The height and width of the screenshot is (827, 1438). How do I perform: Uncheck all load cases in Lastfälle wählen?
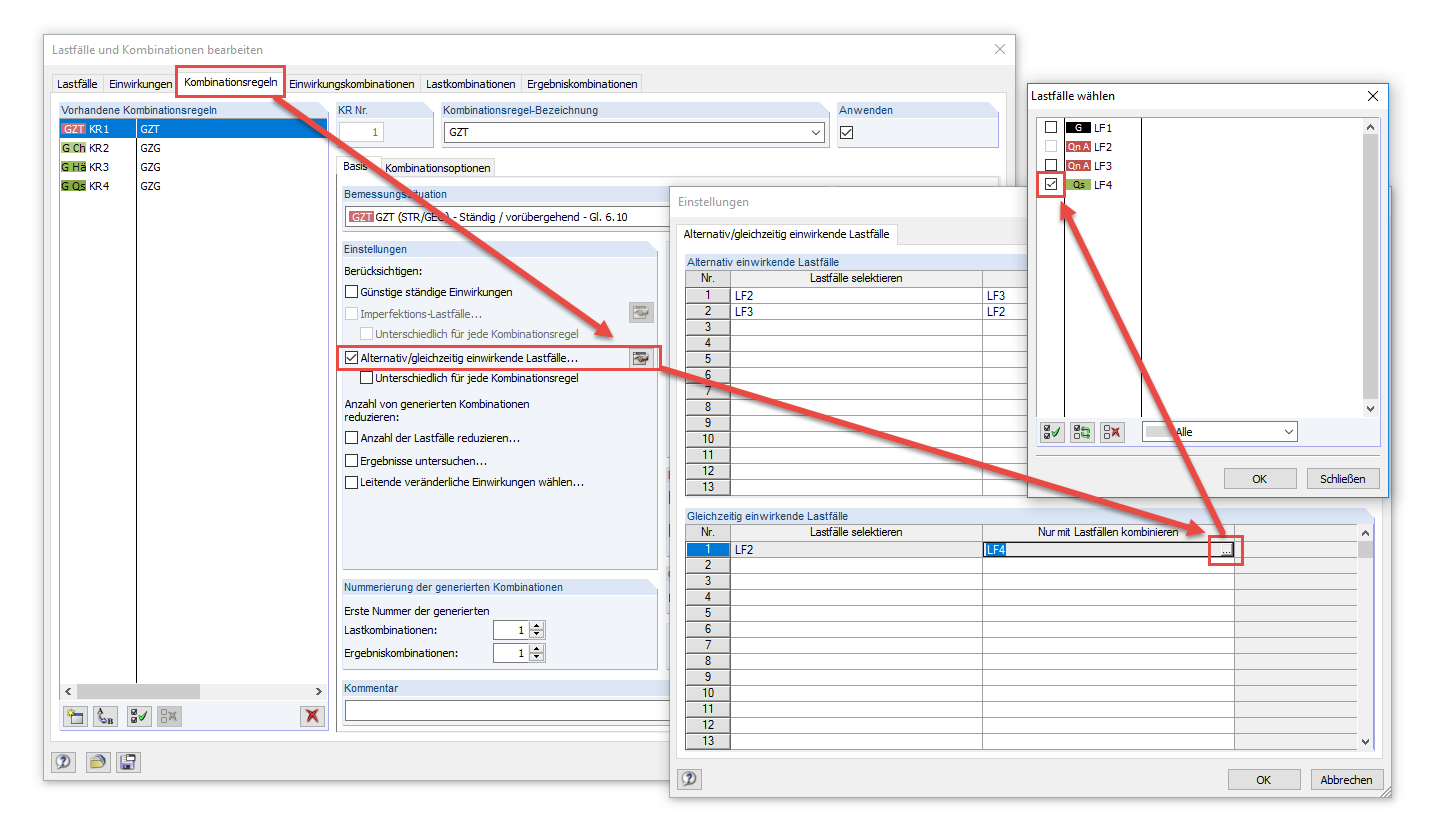pos(1111,432)
